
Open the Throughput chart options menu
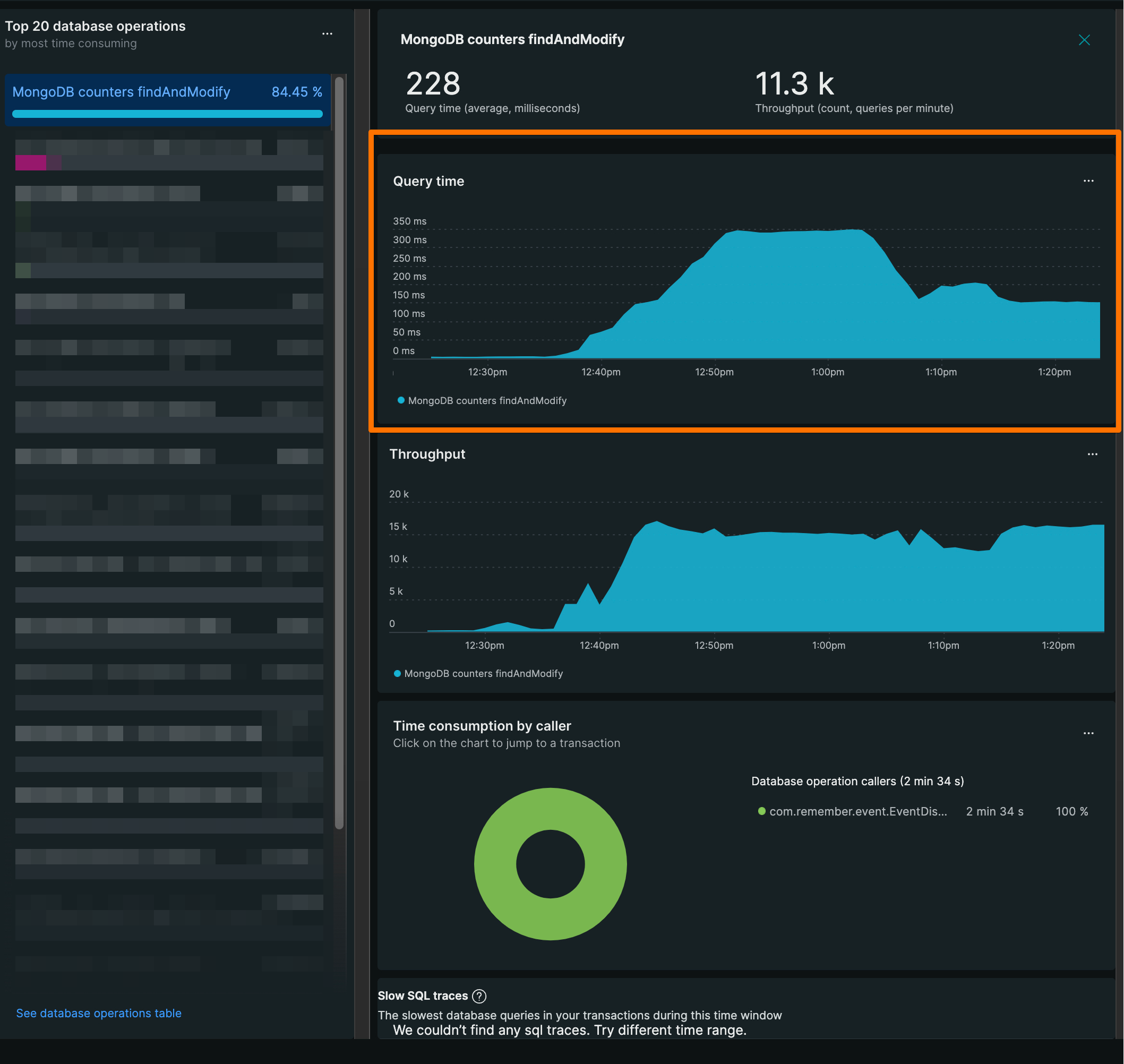1092,454
